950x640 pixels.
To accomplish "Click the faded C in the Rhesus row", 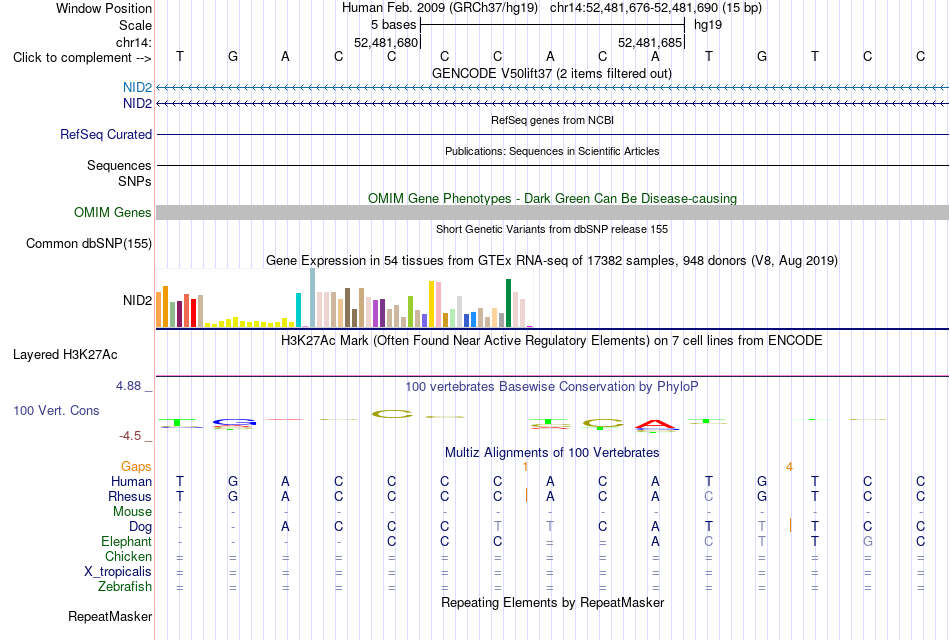I will (709, 496).
